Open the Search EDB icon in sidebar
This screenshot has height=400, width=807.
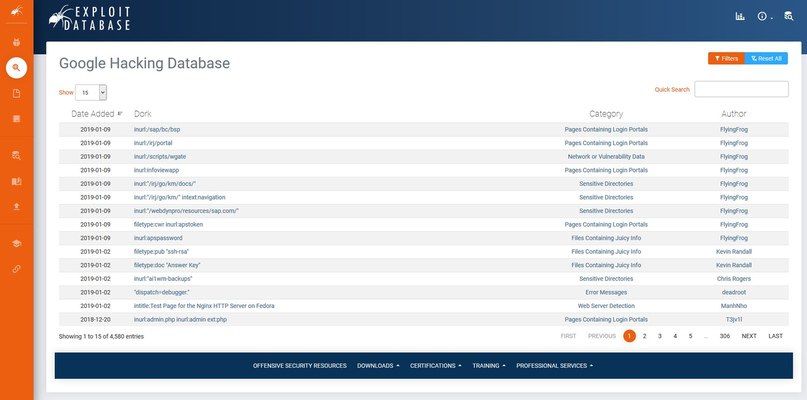[16, 155]
